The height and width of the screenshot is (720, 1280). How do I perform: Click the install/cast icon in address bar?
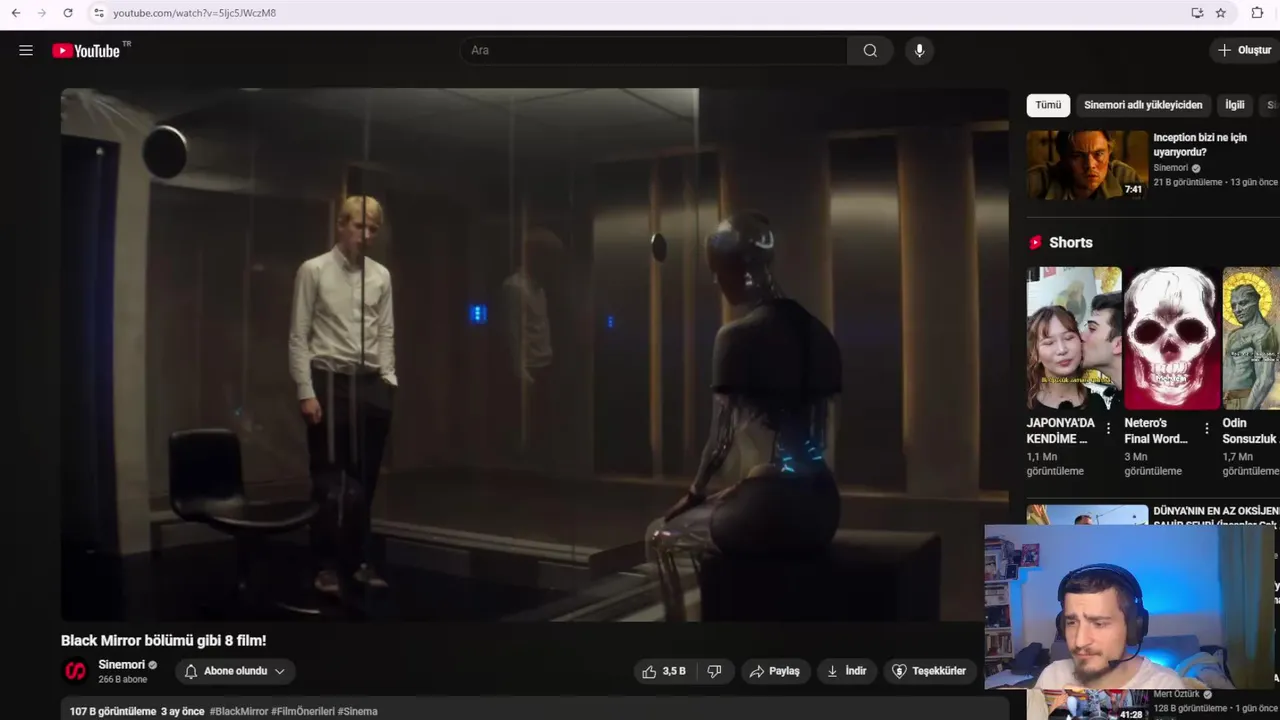(x=1197, y=13)
